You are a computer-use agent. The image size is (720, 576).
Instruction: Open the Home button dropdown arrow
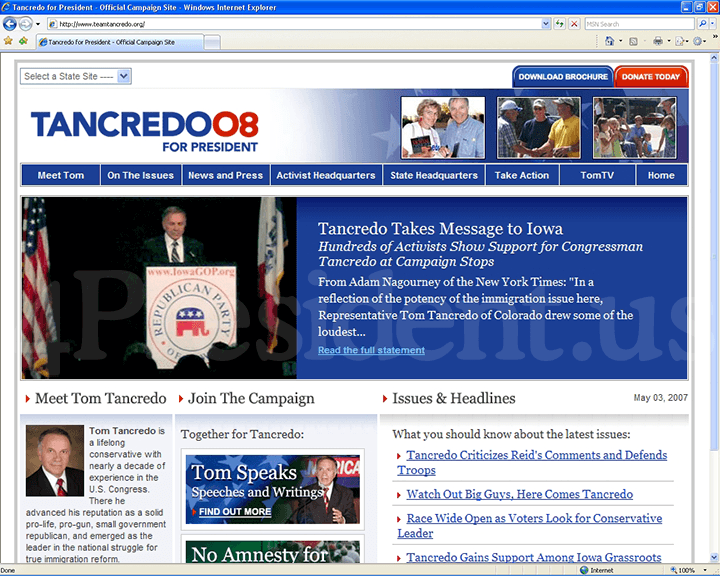(621, 41)
